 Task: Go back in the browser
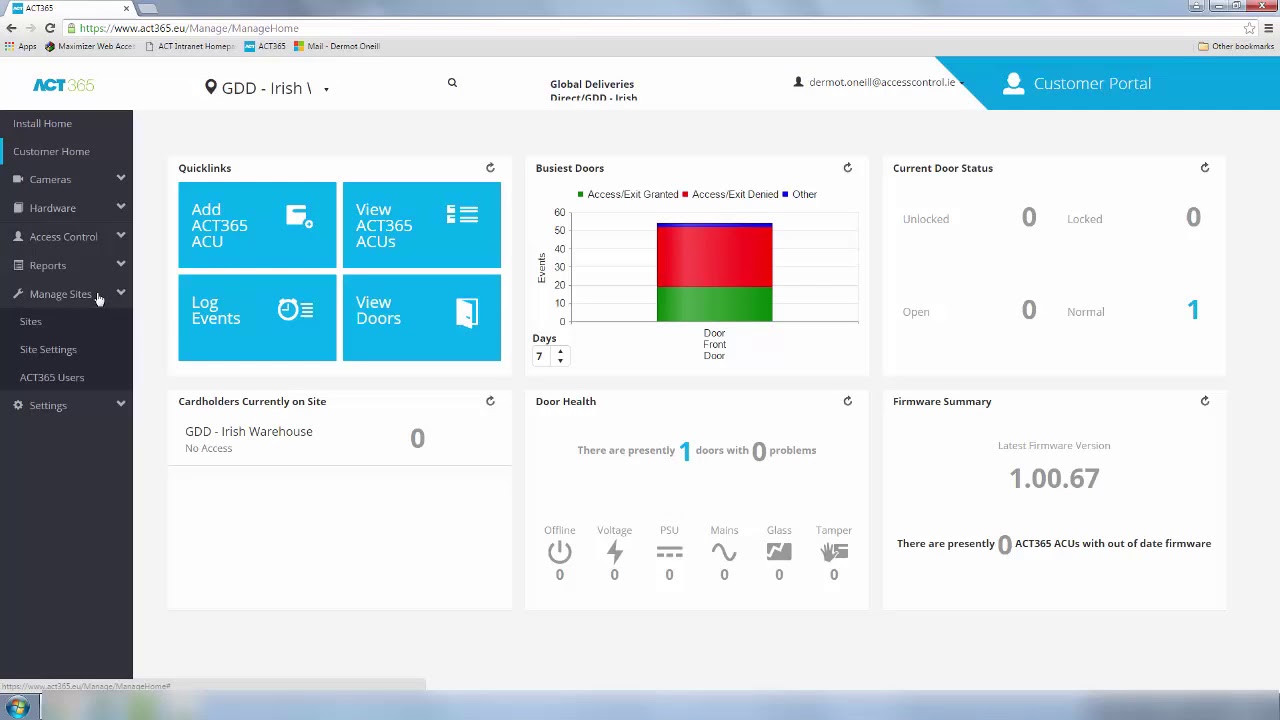(x=11, y=28)
